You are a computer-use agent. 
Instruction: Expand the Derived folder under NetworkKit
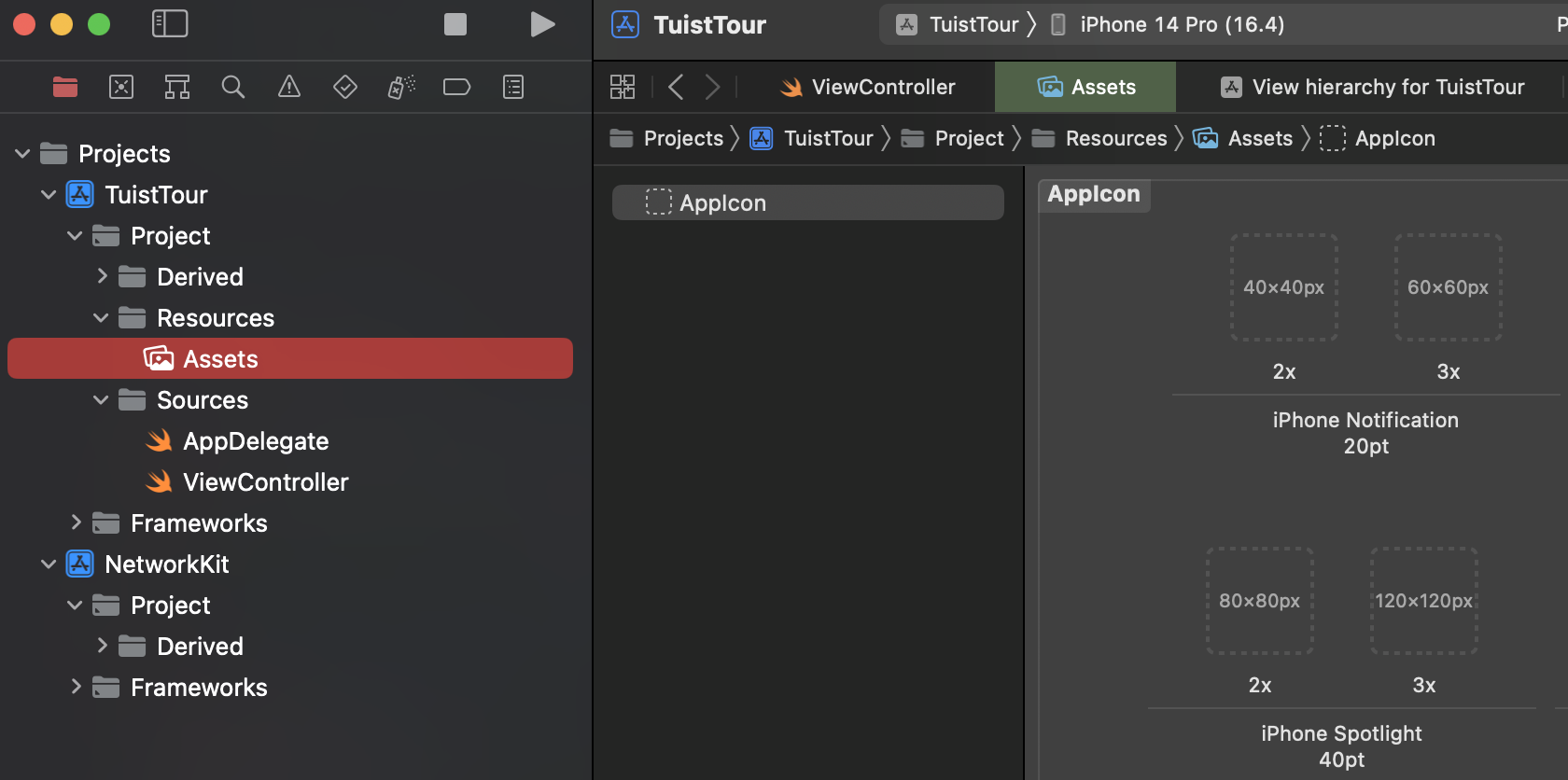(x=102, y=646)
